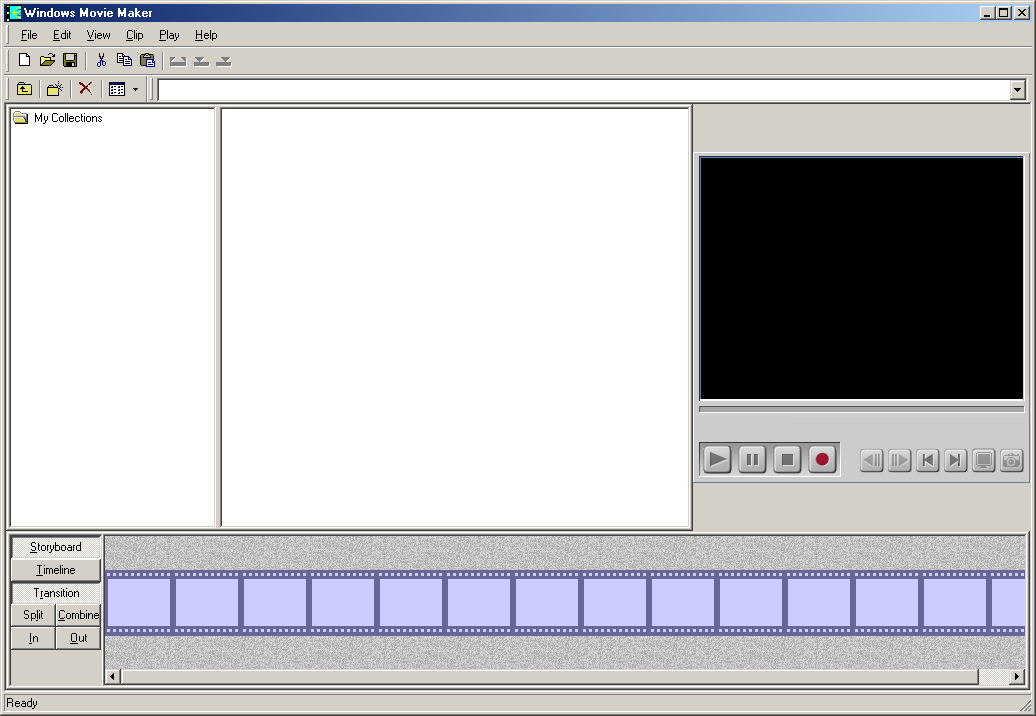Cut selection with the scissors icon
1036x716 pixels.
pyautogui.click(x=101, y=60)
